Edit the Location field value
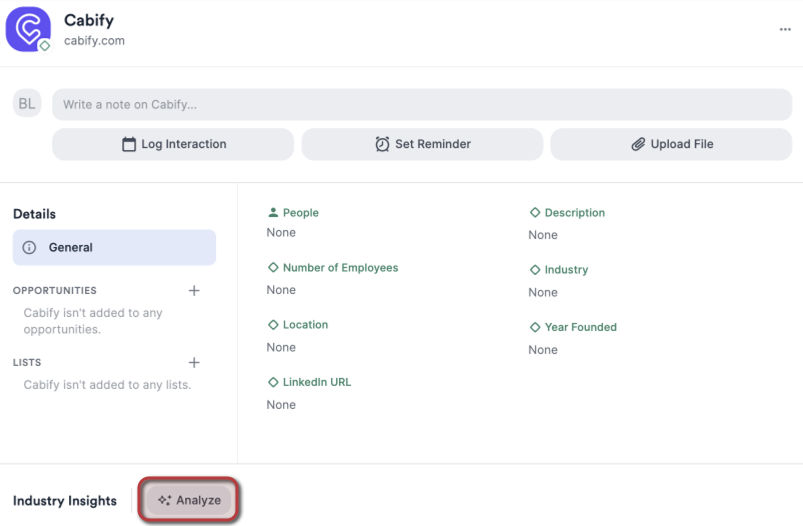803x526 pixels. coord(281,347)
